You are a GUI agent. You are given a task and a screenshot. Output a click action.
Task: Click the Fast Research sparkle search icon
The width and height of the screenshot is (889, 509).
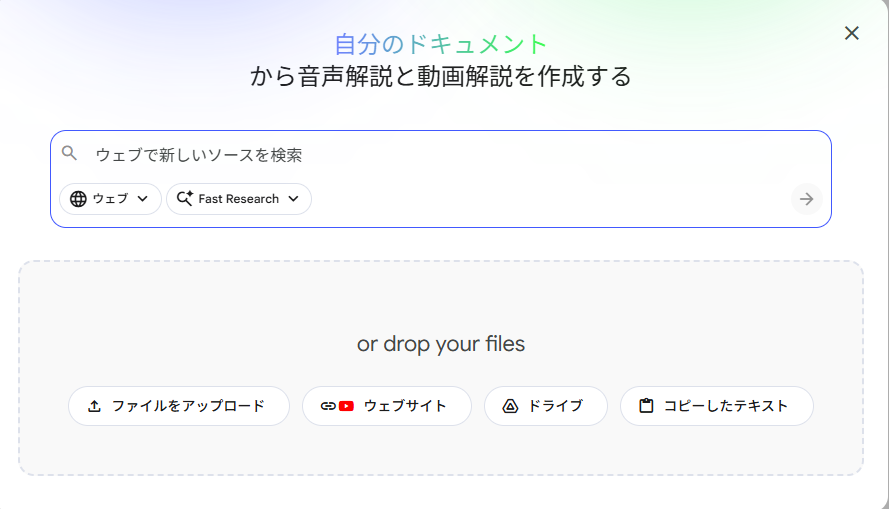185,199
